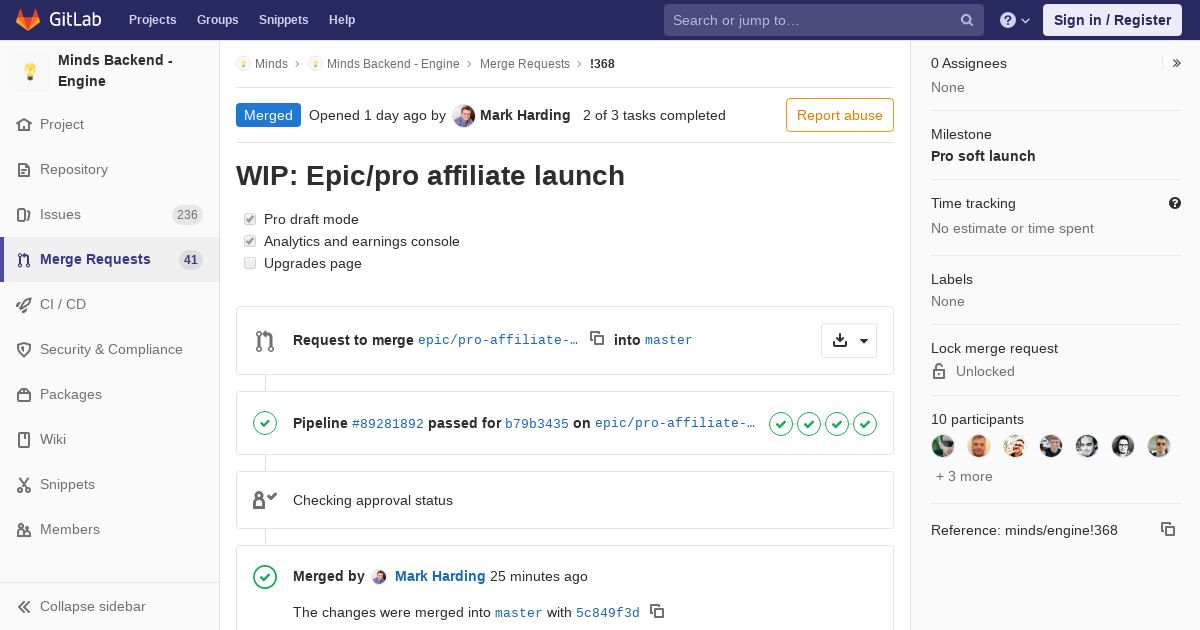Click the lock icon next to Unlocked

pos(939,371)
